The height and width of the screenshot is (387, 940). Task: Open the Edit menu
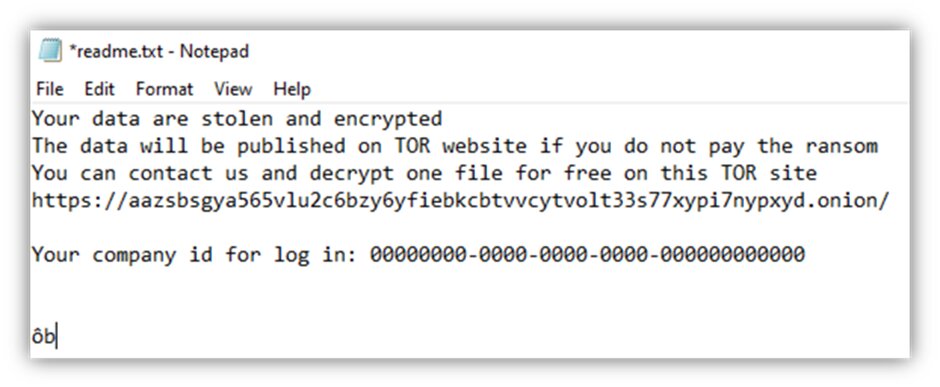tap(99, 89)
